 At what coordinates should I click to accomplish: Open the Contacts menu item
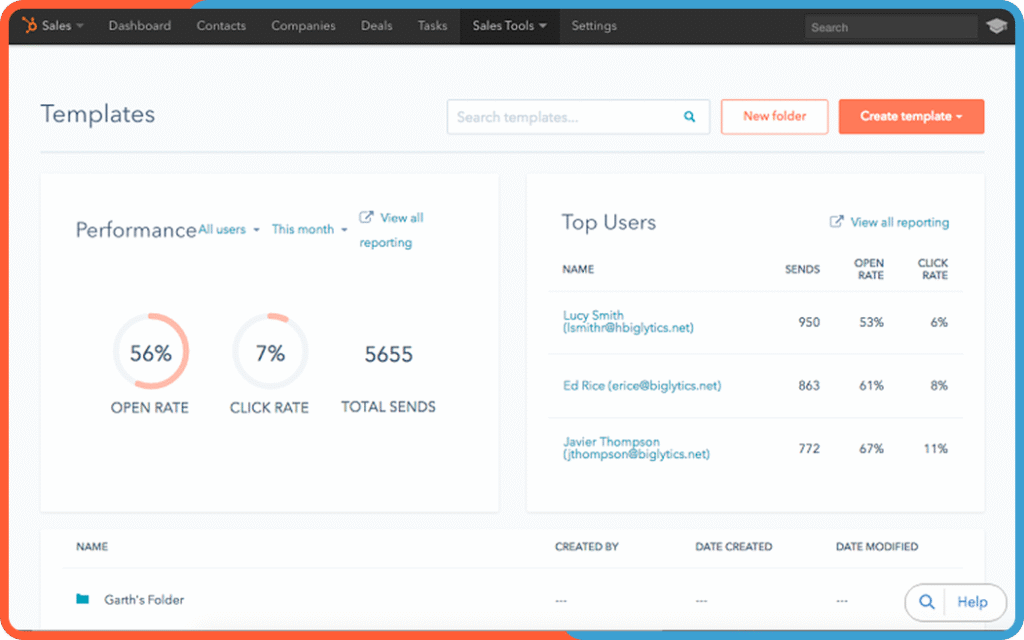[221, 26]
